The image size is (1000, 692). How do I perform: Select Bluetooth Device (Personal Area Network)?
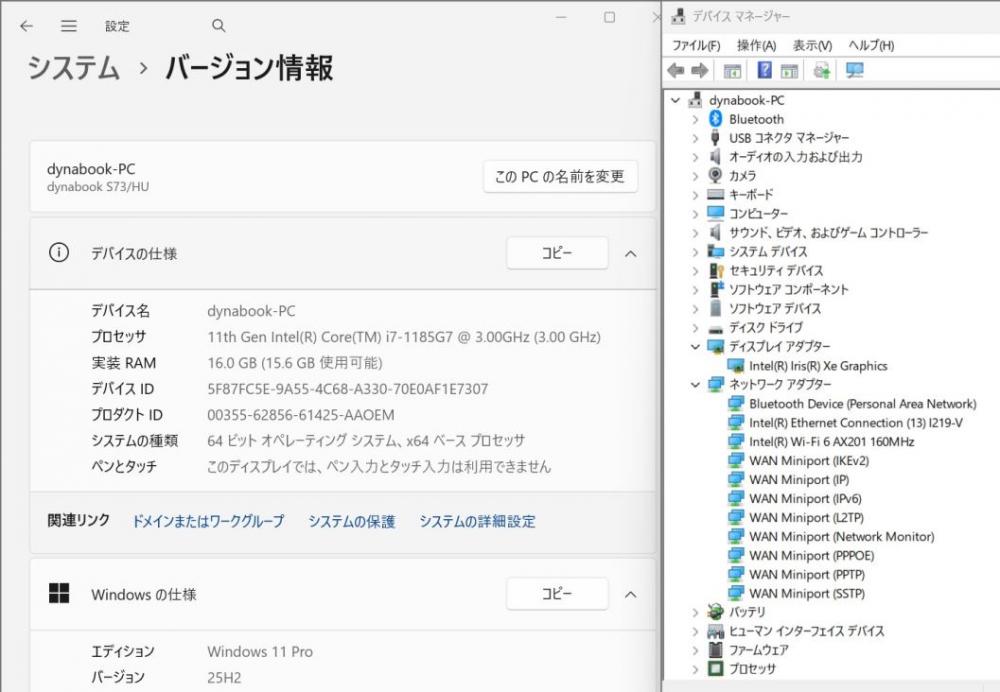(x=862, y=404)
